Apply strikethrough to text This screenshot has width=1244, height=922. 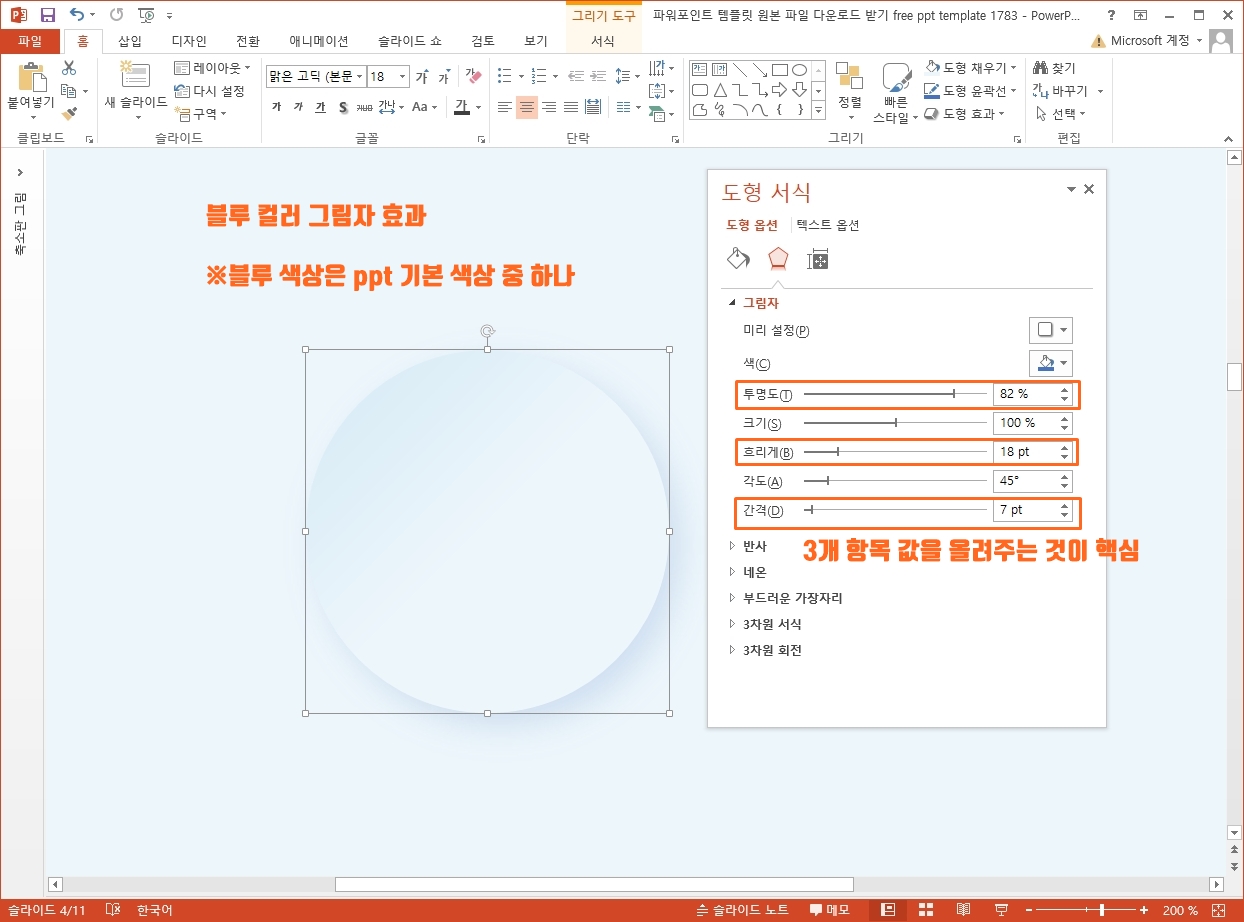point(364,107)
